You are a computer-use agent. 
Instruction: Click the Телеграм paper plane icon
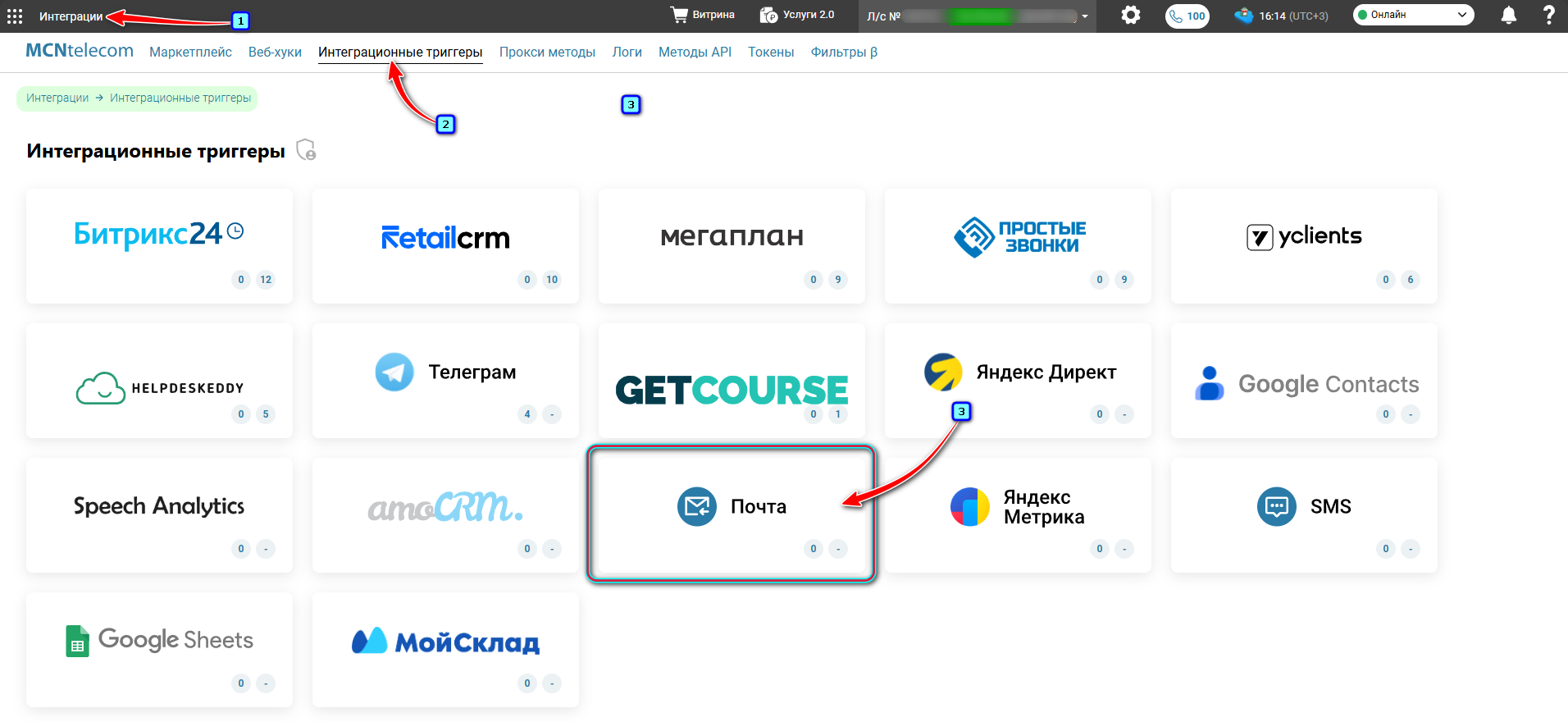394,372
